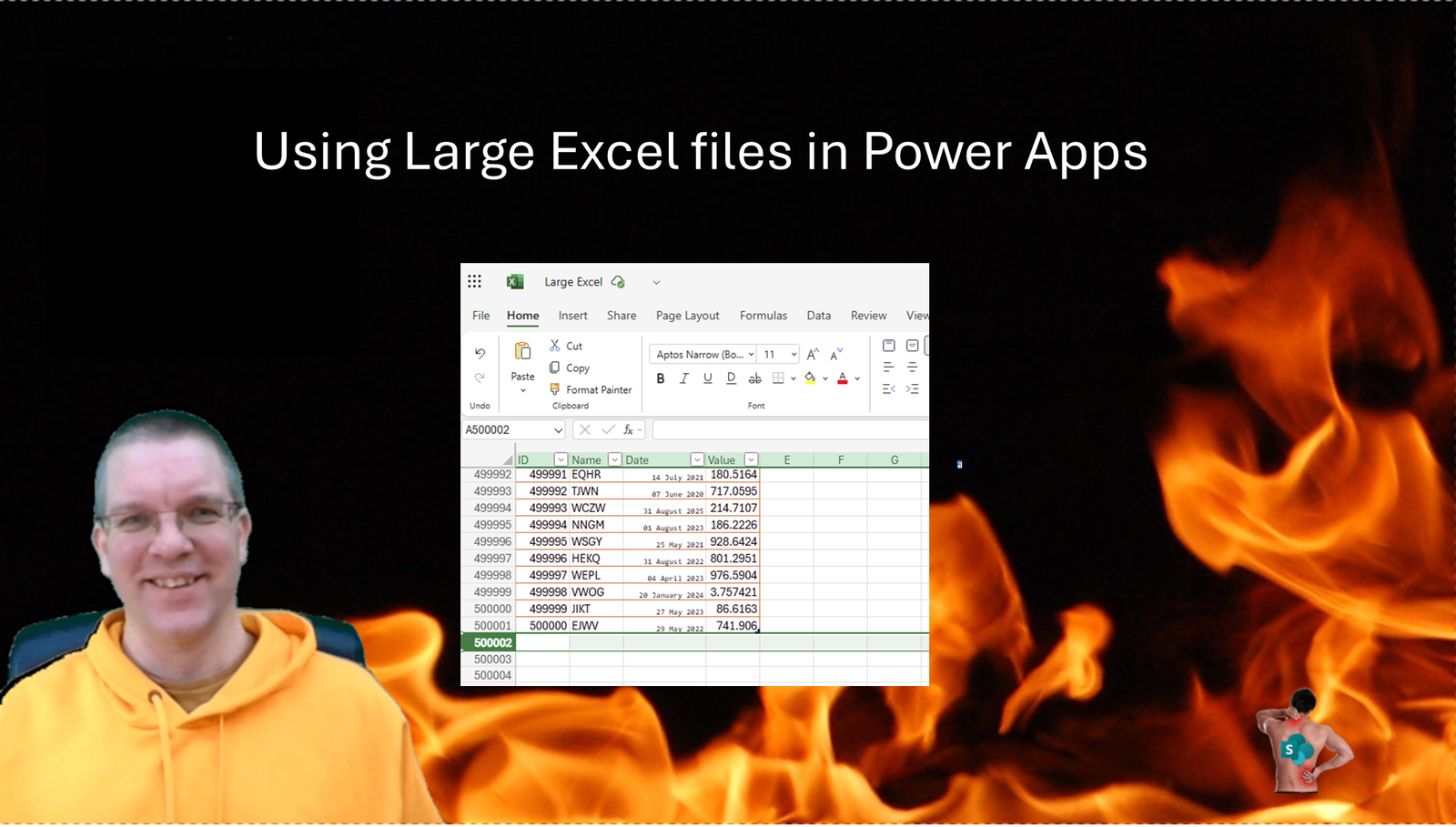Switch to the Data ribbon tab
The height and width of the screenshot is (827, 1456).
tap(818, 316)
